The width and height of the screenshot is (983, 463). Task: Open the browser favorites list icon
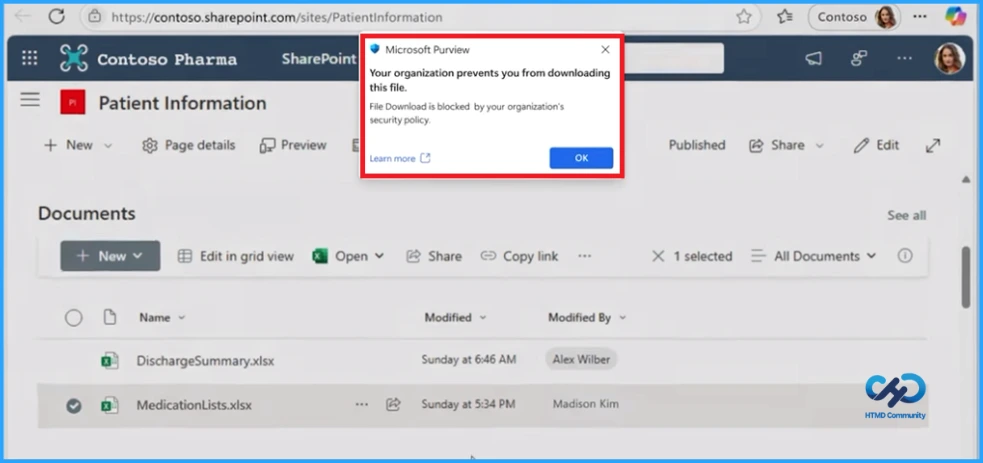(784, 17)
